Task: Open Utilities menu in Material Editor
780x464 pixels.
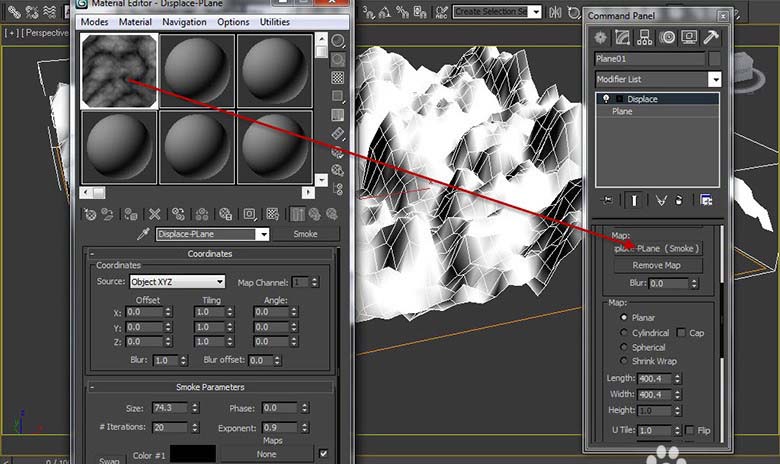Action: point(275,22)
